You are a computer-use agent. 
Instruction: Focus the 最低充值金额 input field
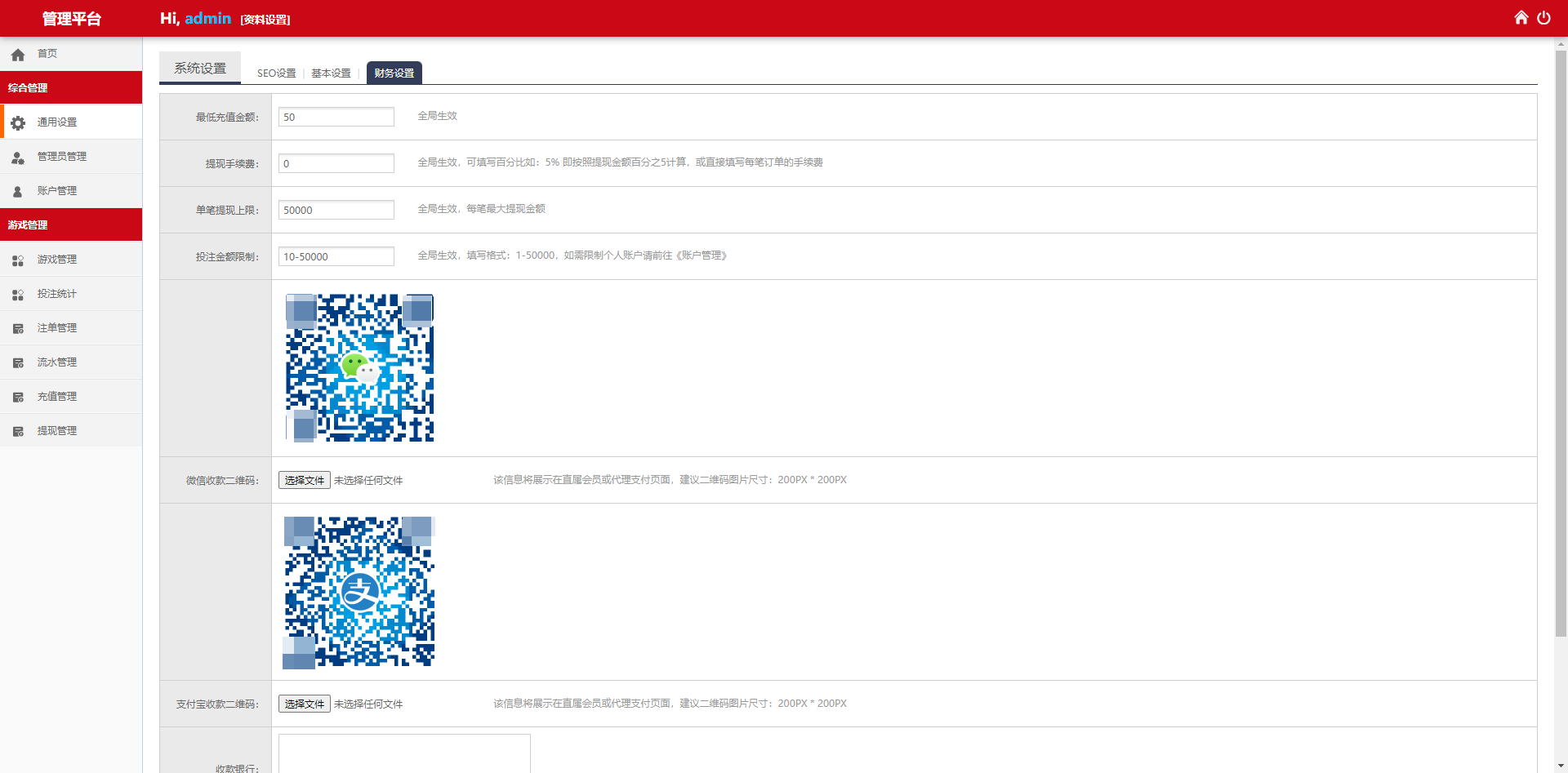(x=336, y=117)
